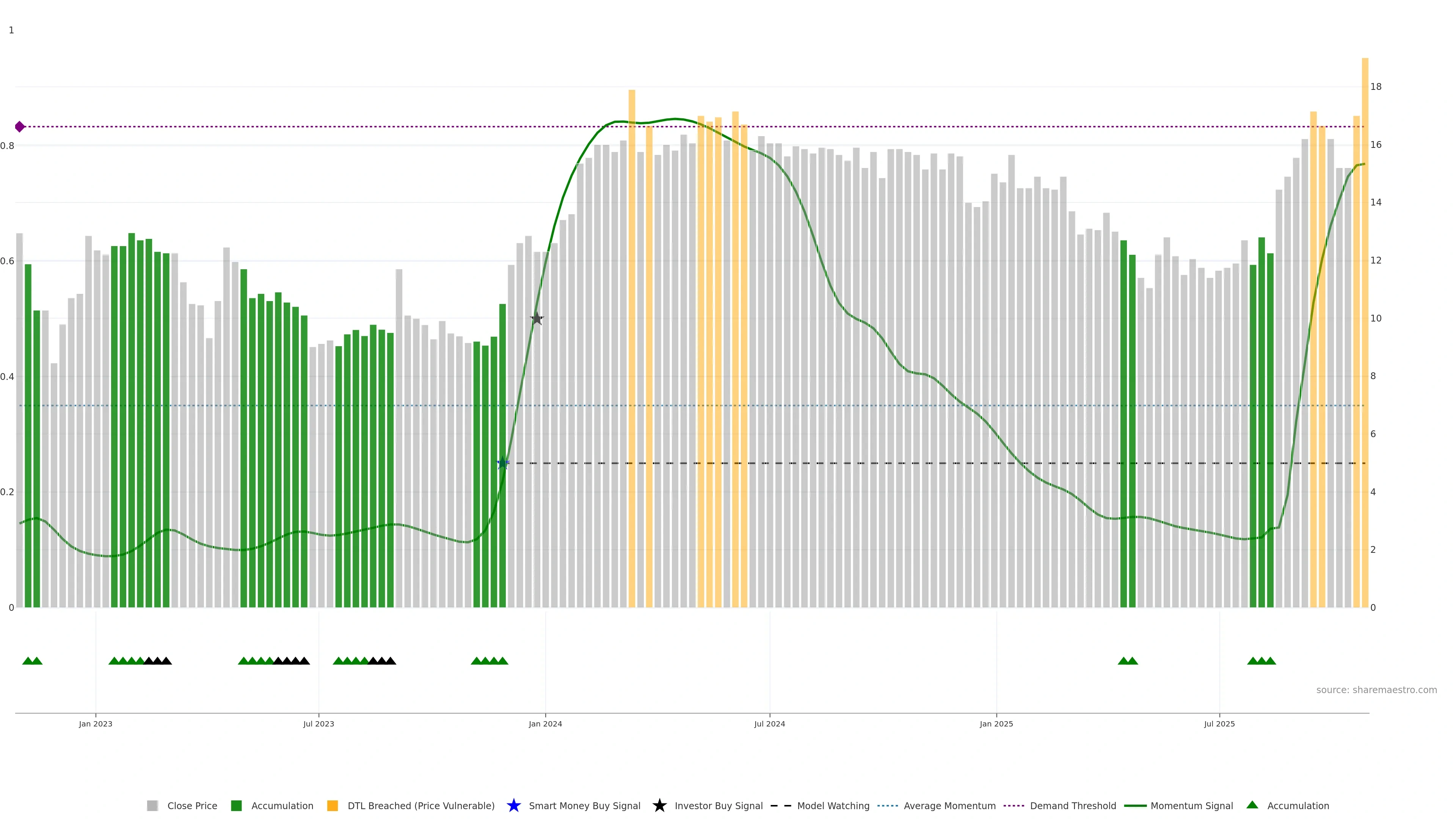Click the Smart Money star marker on chart
The image size is (1456, 819).
coord(502,463)
